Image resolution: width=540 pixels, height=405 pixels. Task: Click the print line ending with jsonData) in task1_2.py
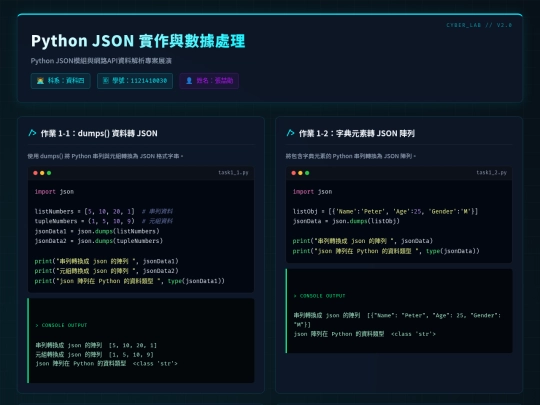point(363,241)
